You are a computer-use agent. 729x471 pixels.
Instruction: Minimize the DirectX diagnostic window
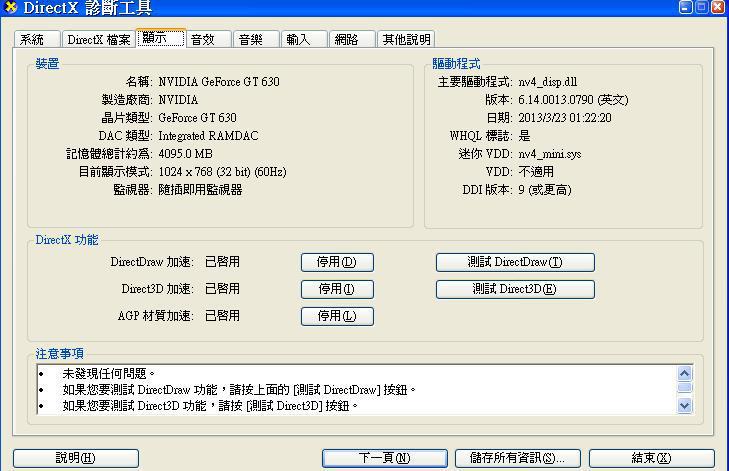[686, 7]
